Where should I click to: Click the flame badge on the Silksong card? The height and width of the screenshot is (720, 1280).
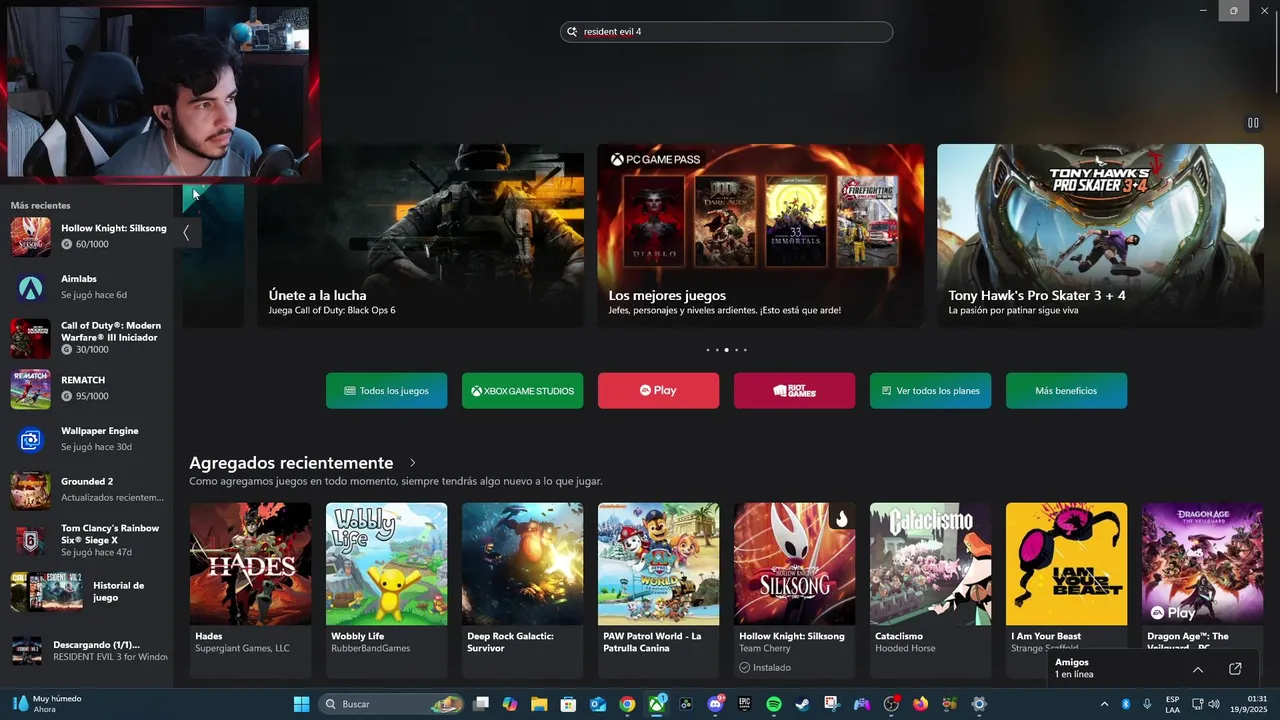(x=841, y=518)
